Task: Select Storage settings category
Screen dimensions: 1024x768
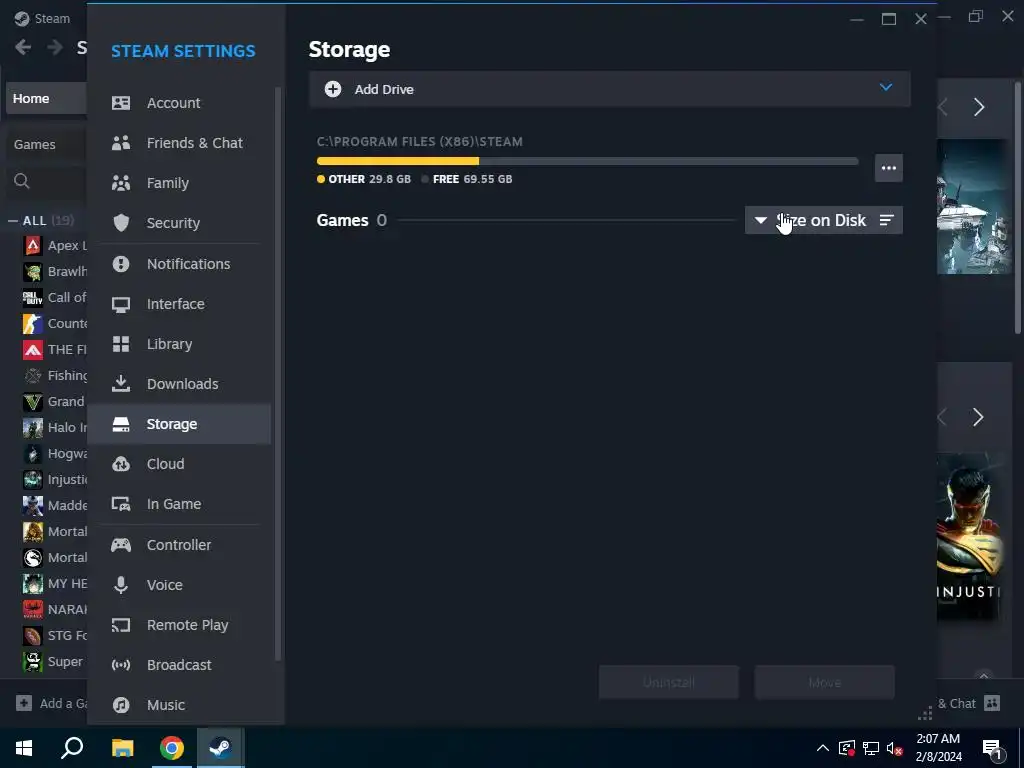Action: pyautogui.click(x=179, y=424)
